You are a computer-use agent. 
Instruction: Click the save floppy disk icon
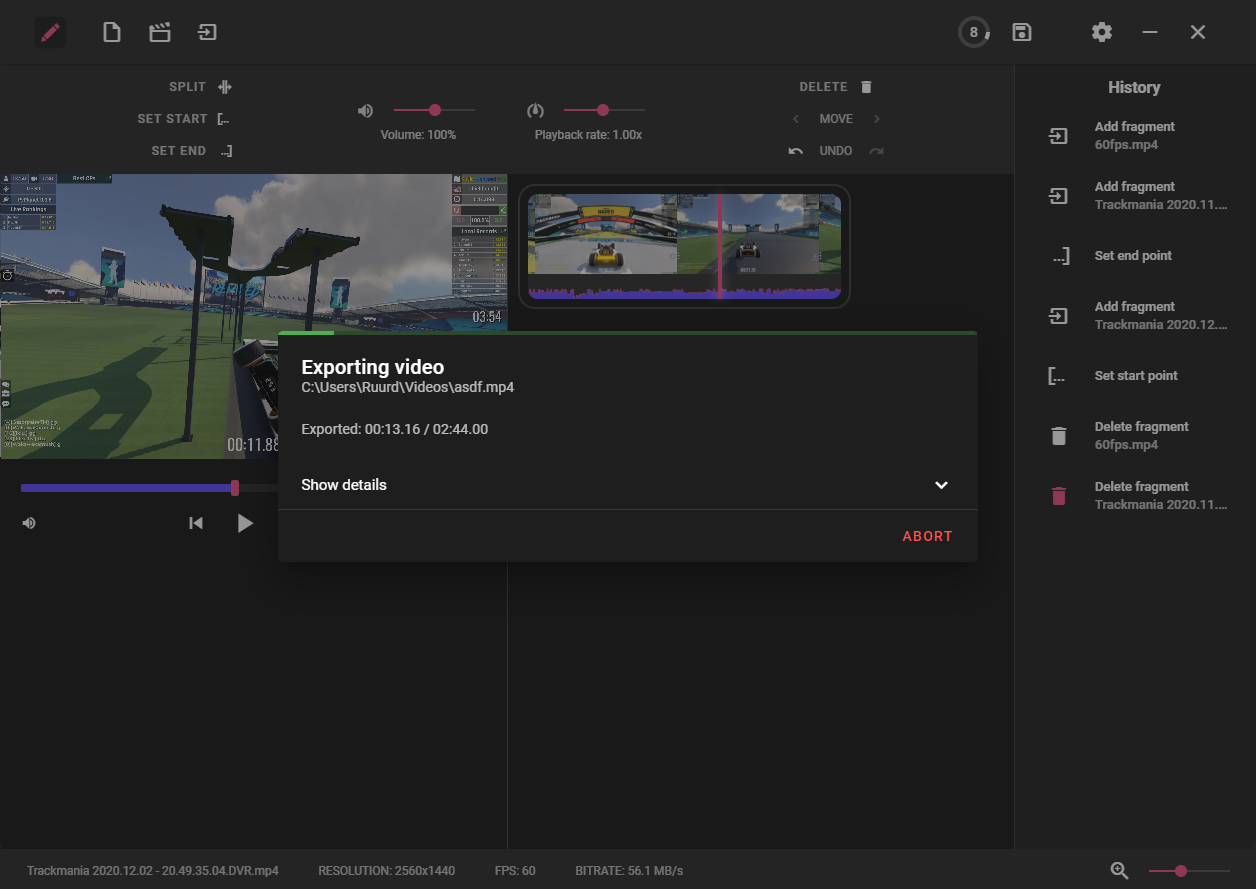[x=1022, y=32]
